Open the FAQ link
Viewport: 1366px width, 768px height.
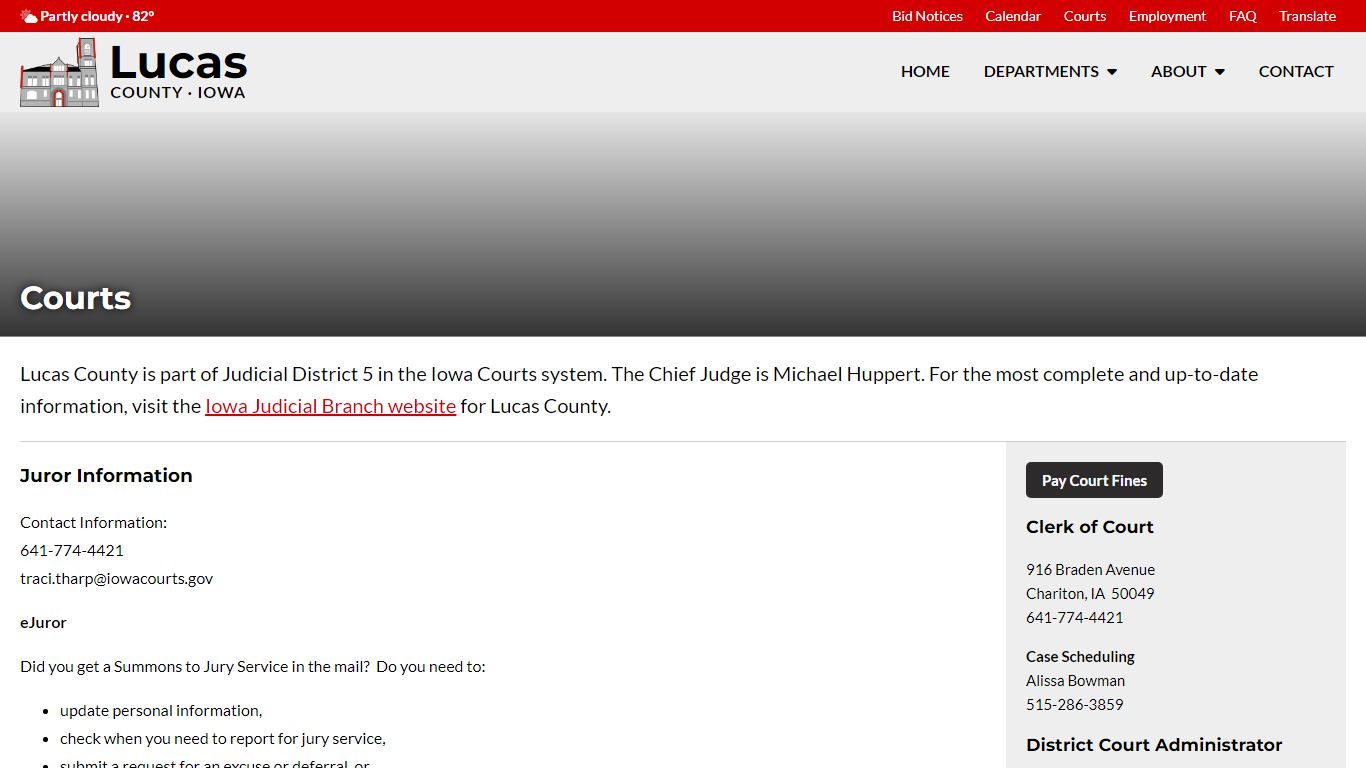pyautogui.click(x=1243, y=16)
